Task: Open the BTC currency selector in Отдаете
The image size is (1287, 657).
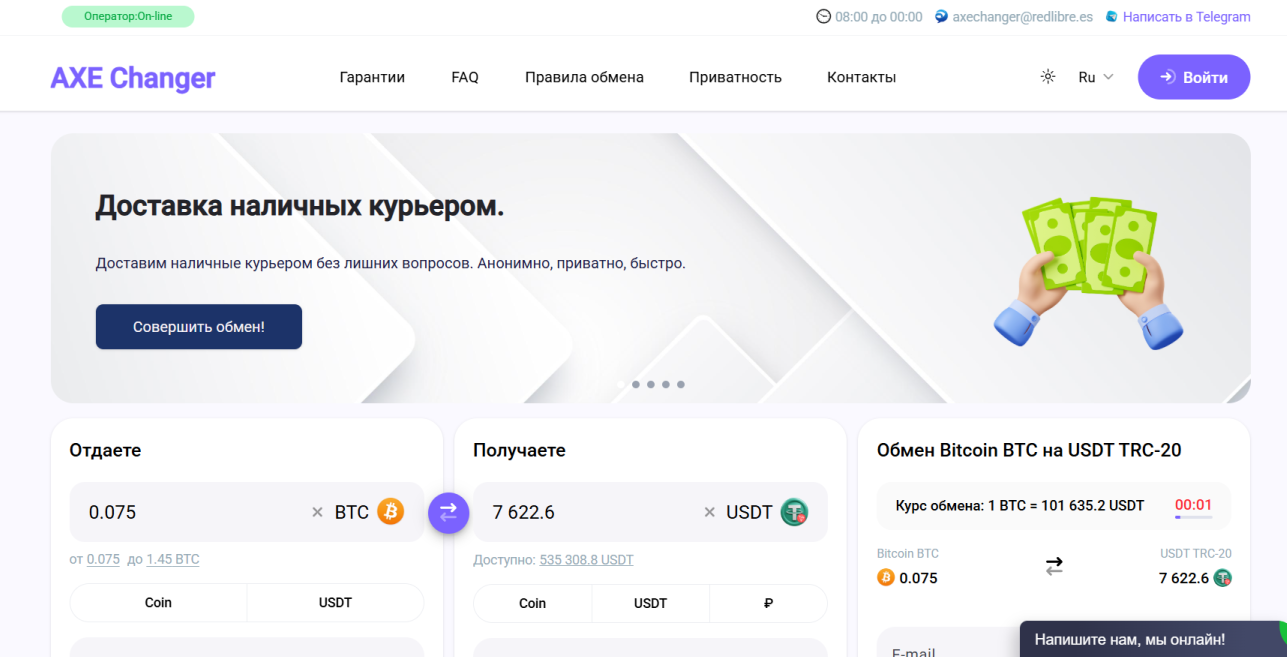Action: click(368, 512)
